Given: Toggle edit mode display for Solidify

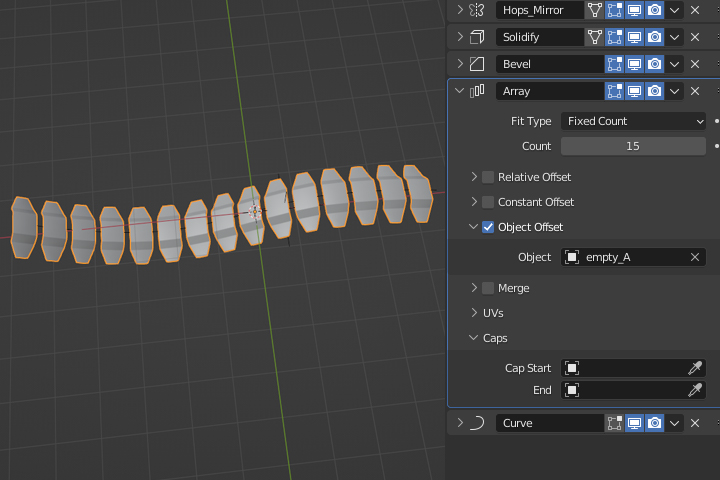Looking at the screenshot, I should 614,37.
